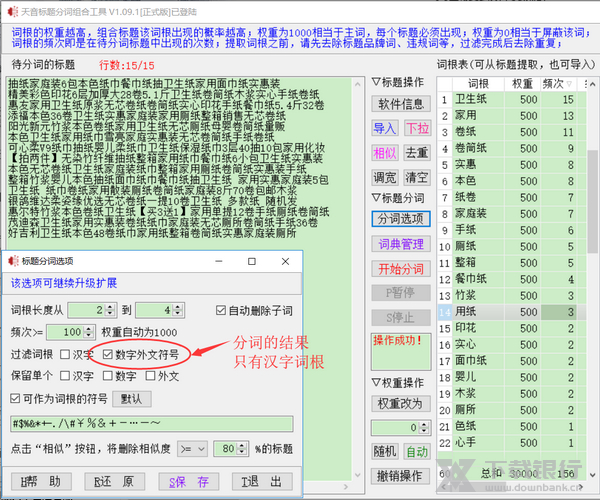Click the R还原 button
The image size is (600, 500).
[115, 482]
